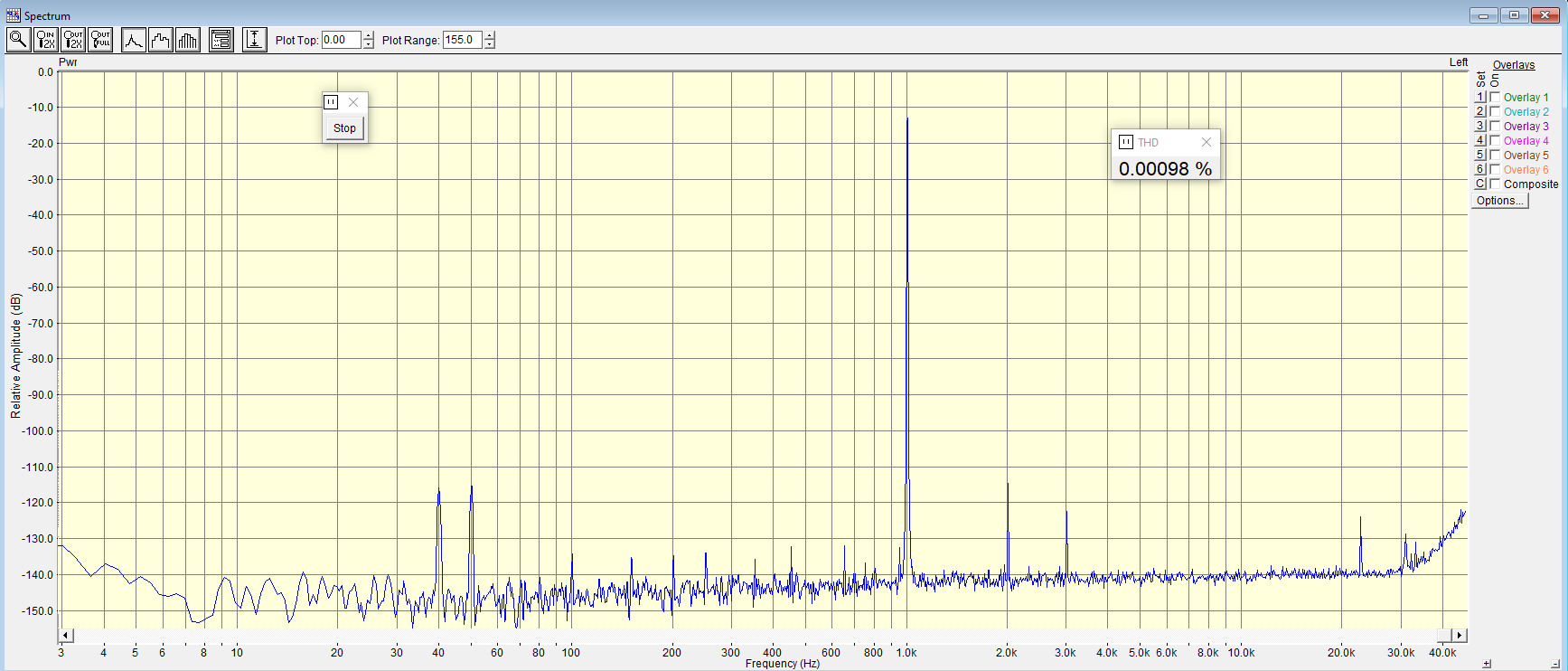This screenshot has height=671, width=1568.
Task: Pause icon in the Stop floating panel
Action: (x=332, y=102)
